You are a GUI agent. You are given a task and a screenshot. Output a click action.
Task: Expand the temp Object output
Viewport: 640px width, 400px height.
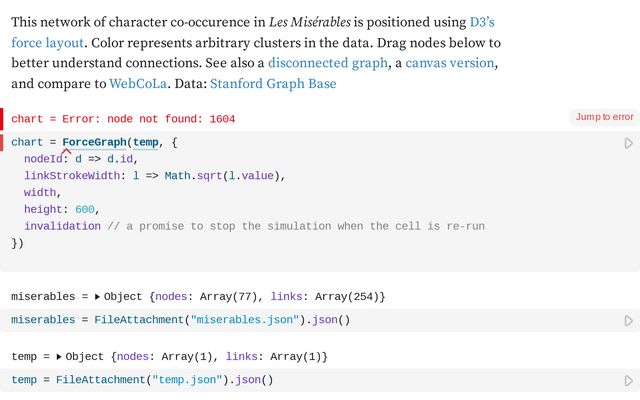[59, 357]
